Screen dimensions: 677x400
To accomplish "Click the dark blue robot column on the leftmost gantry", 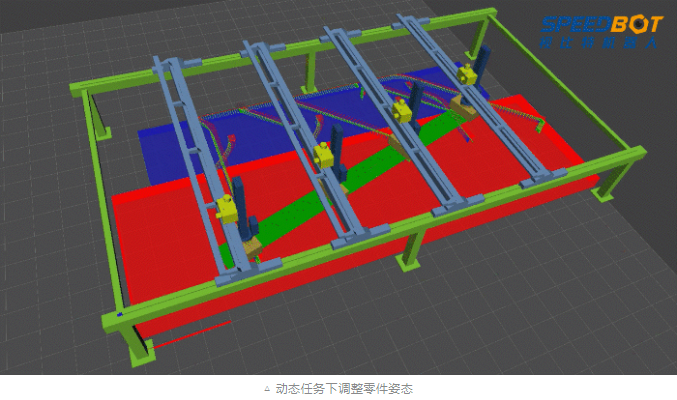I will 241,200.
